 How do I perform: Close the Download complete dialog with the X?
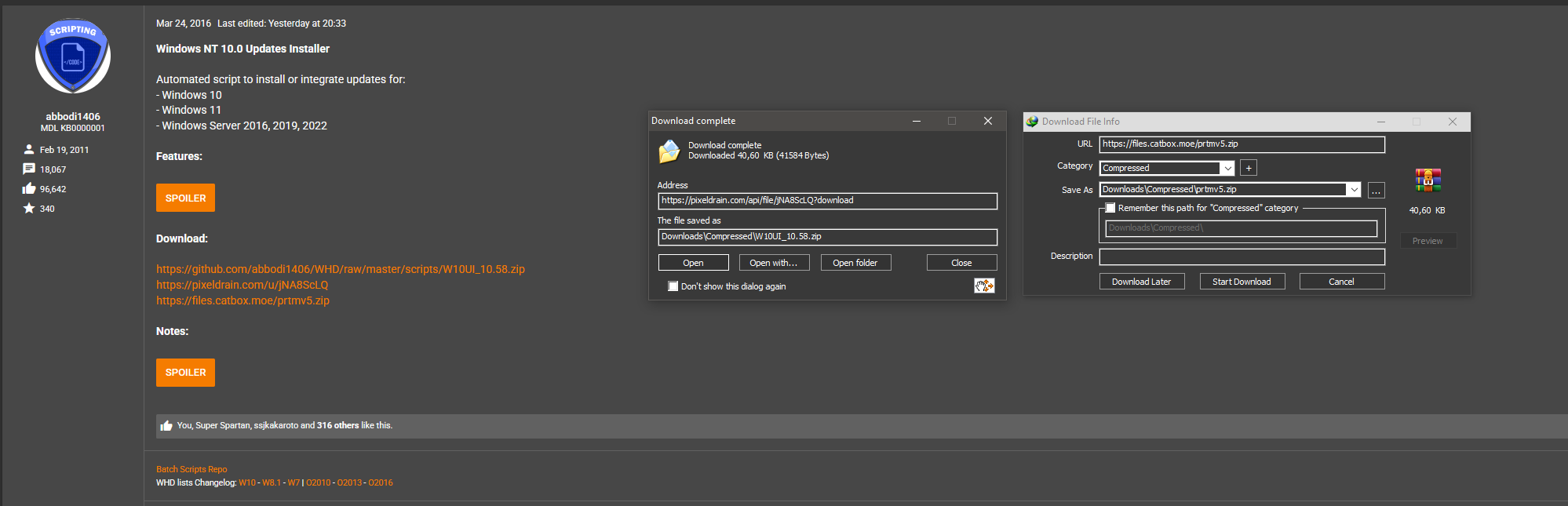pyautogui.click(x=988, y=121)
